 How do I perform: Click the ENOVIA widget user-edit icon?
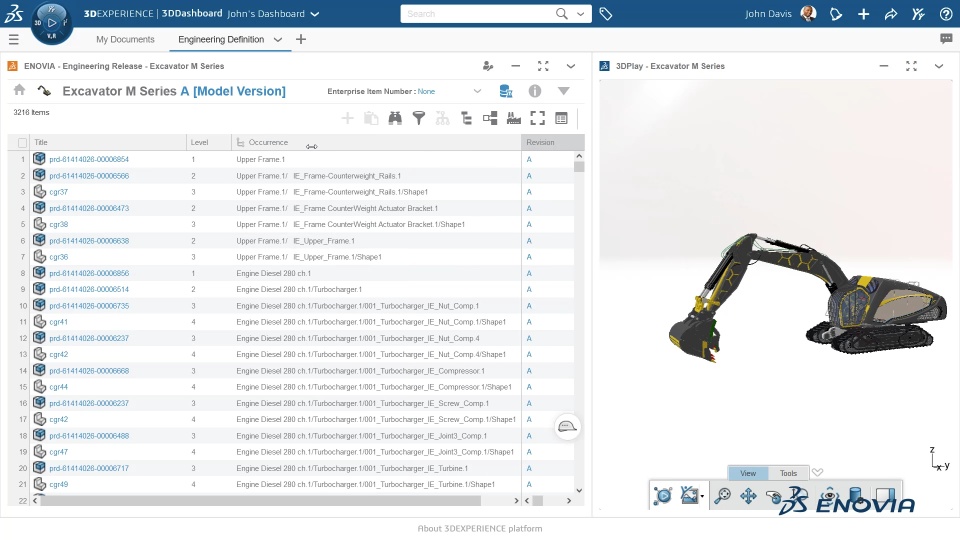pos(488,66)
